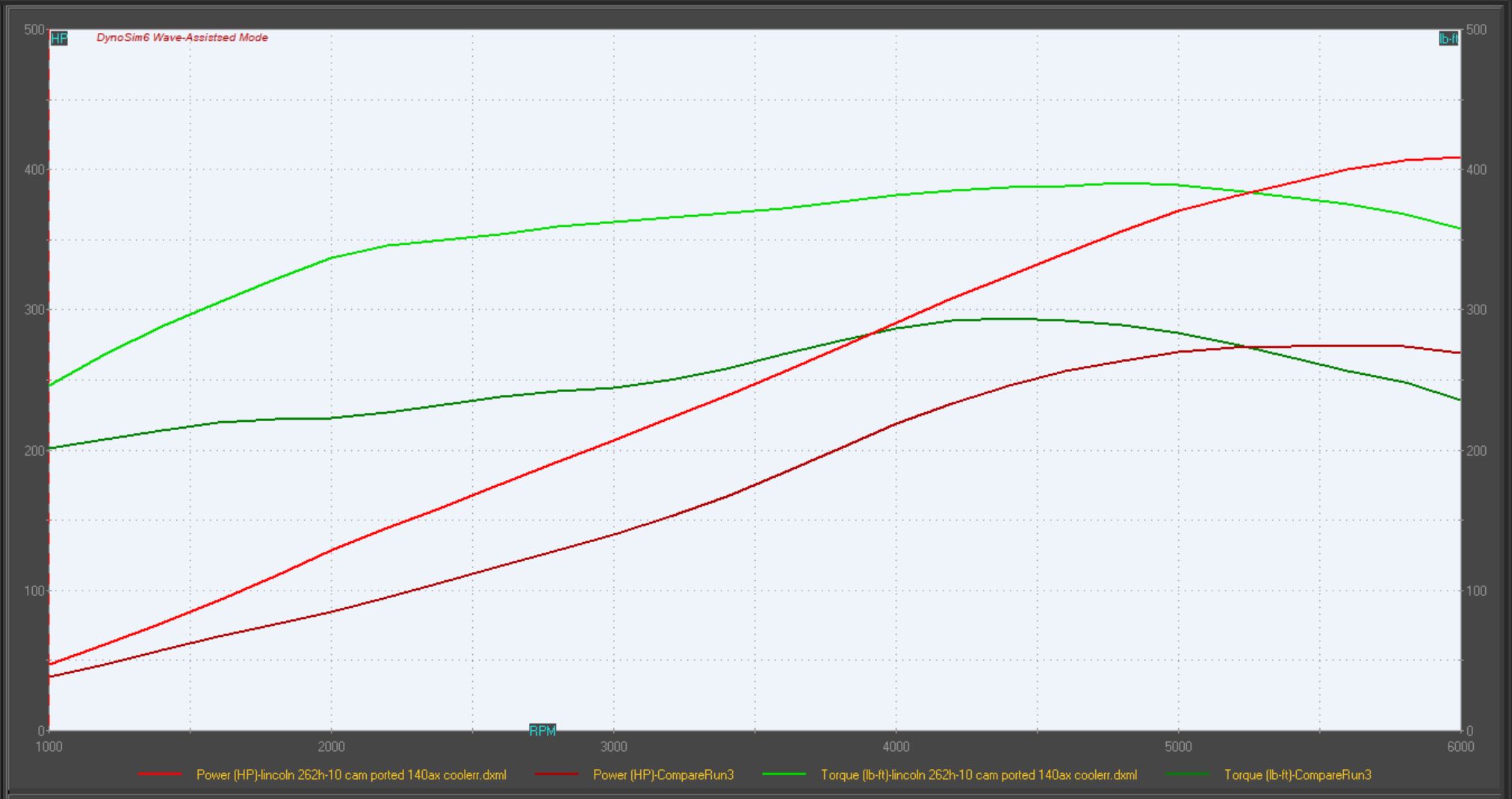Click the HP axis label badge
1512x799 pixels.
[59, 39]
